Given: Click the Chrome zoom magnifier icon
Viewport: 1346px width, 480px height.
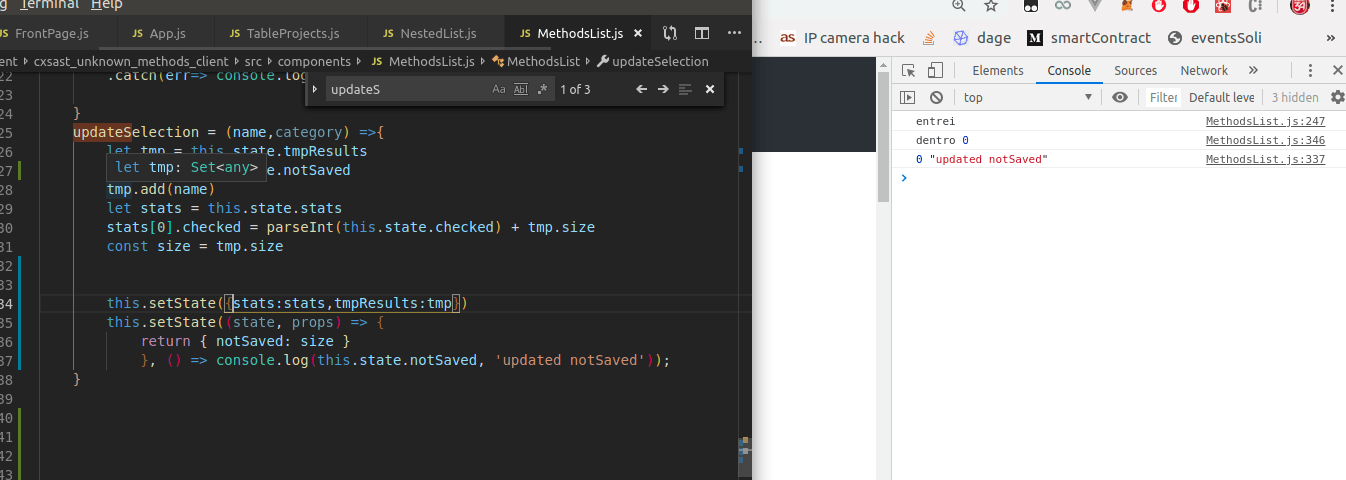Looking at the screenshot, I should pyautogui.click(x=959, y=5).
